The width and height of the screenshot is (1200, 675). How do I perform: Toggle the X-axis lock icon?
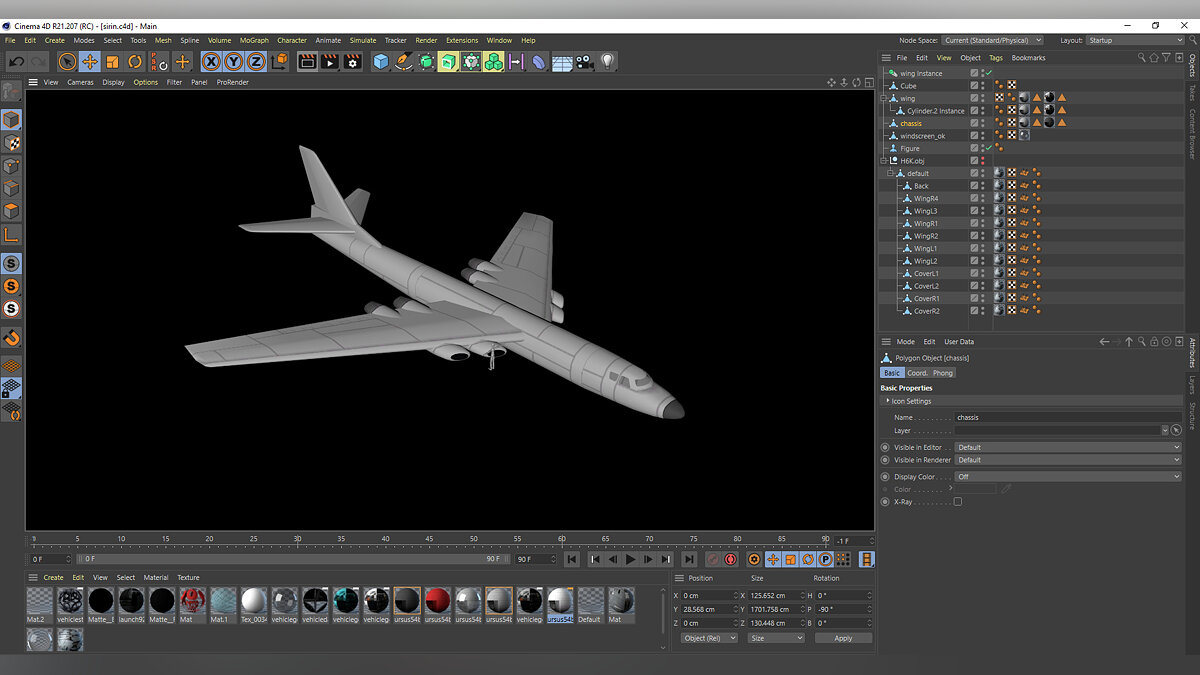(211, 62)
